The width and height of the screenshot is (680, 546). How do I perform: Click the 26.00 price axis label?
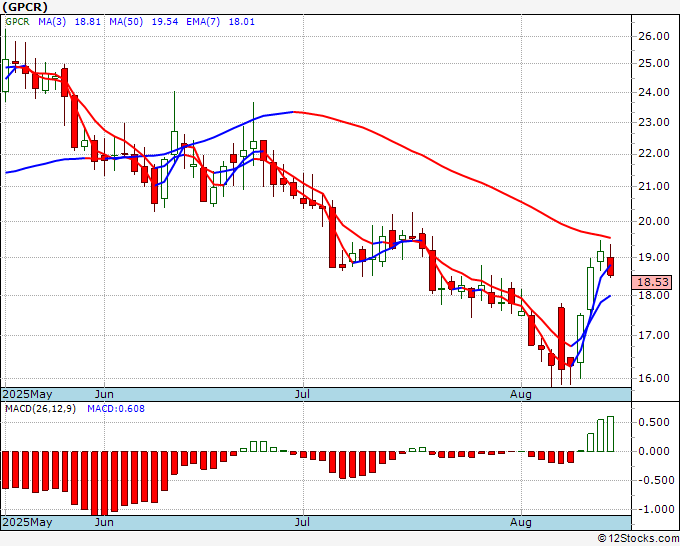(x=654, y=36)
